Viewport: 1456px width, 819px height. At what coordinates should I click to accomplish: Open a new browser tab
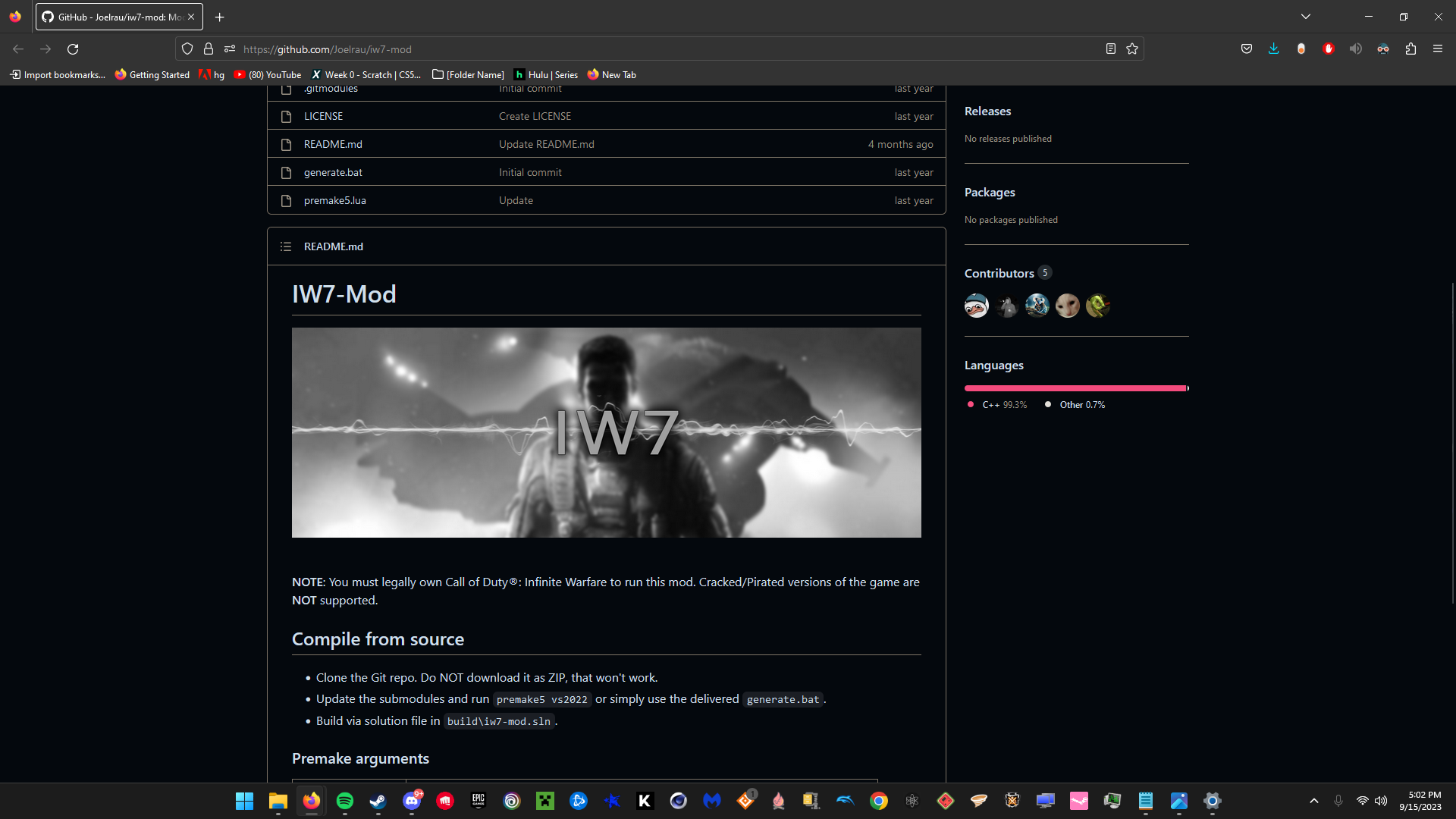[220, 17]
